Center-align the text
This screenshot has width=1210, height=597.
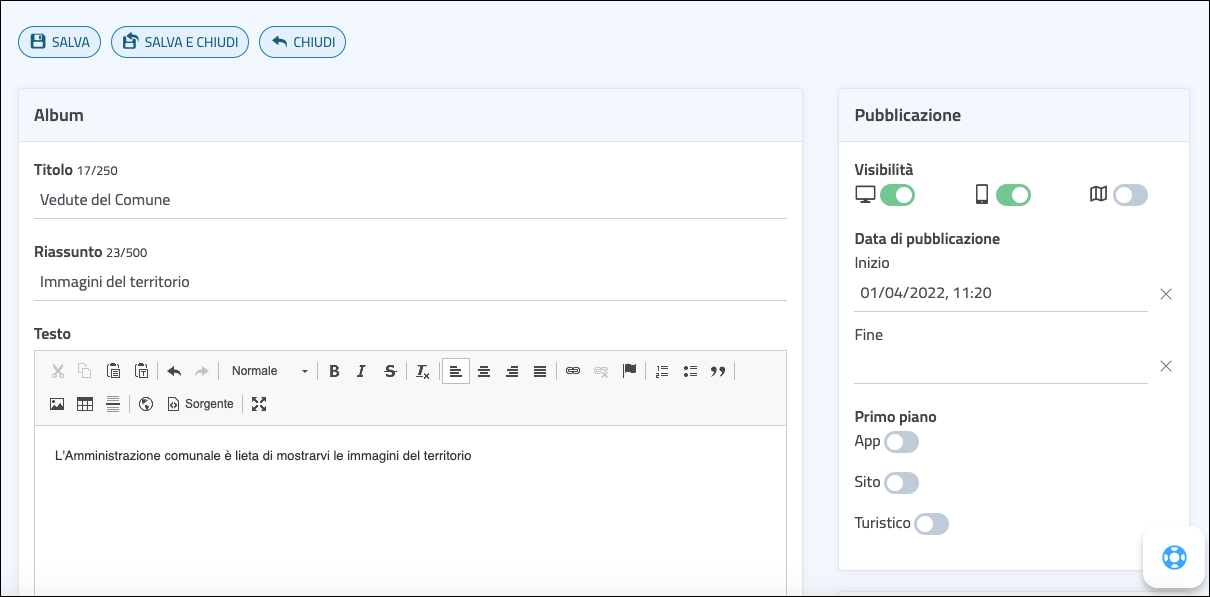coord(484,371)
